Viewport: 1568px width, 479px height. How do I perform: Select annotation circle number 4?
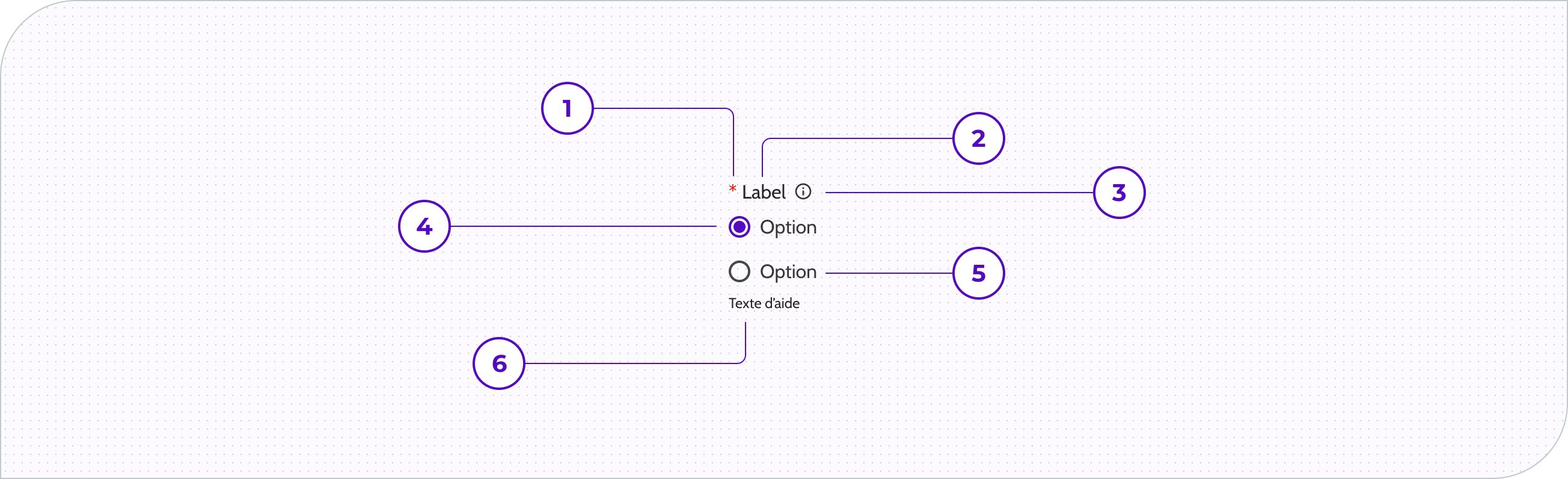(x=424, y=227)
